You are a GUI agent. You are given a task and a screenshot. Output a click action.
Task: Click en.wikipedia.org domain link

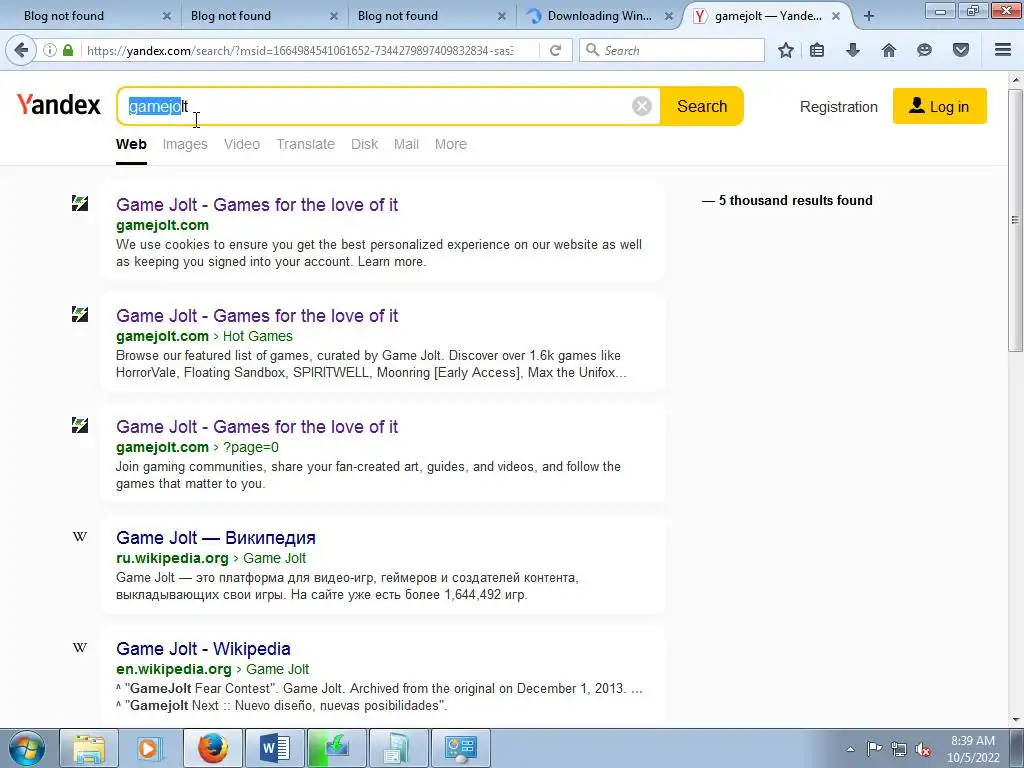(174, 669)
